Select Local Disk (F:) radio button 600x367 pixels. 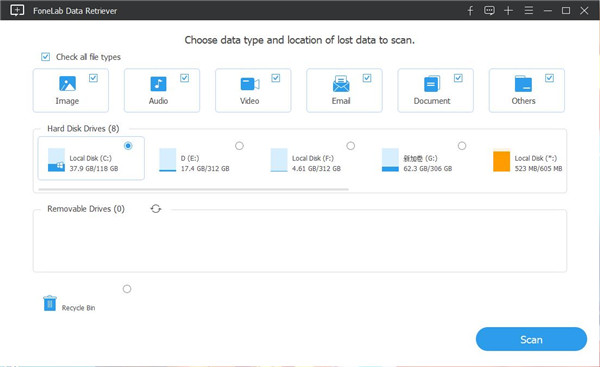pos(351,146)
